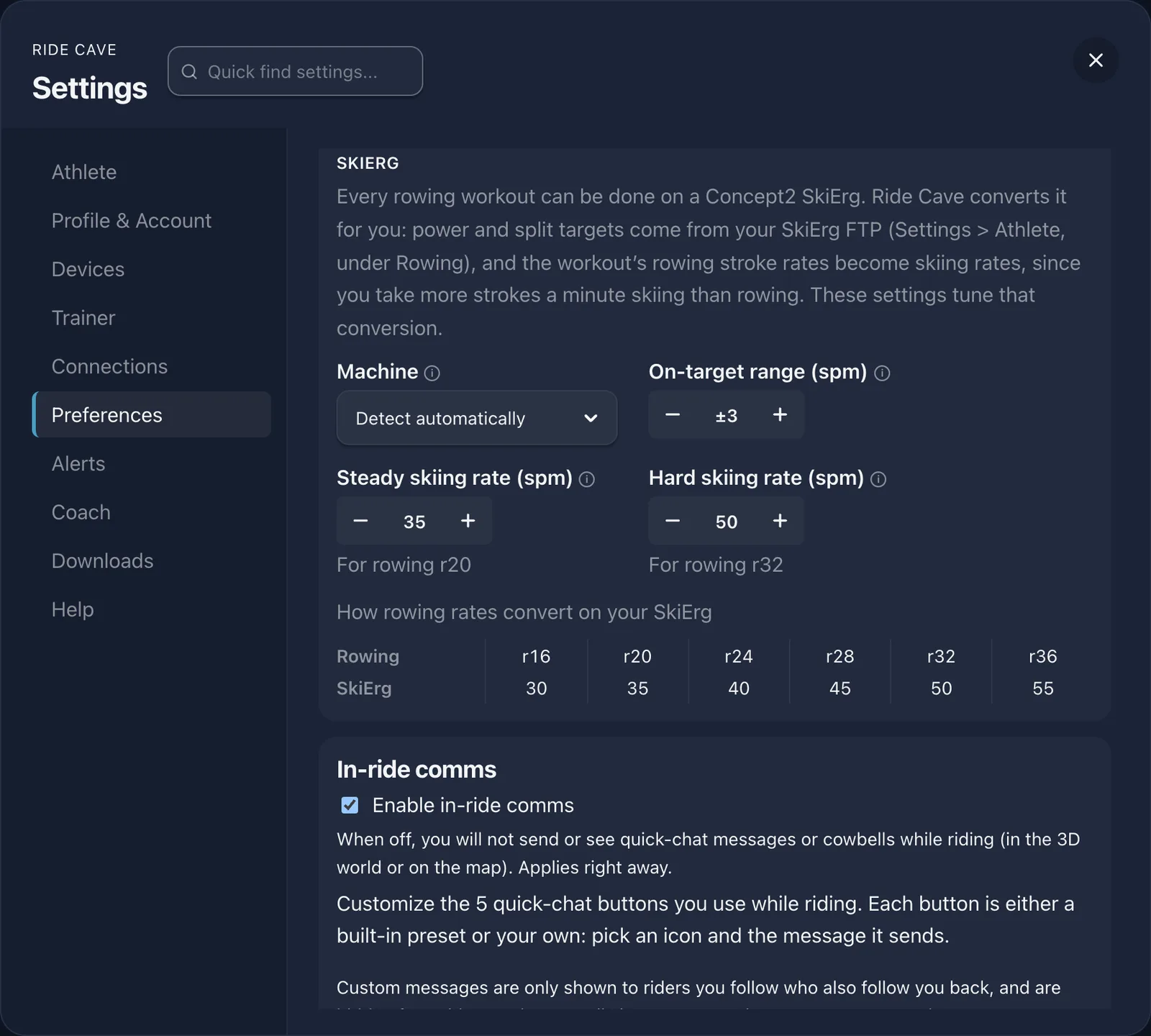1151x1036 pixels.
Task: Click the SkiErg value 55 cell
Action: coord(1043,689)
